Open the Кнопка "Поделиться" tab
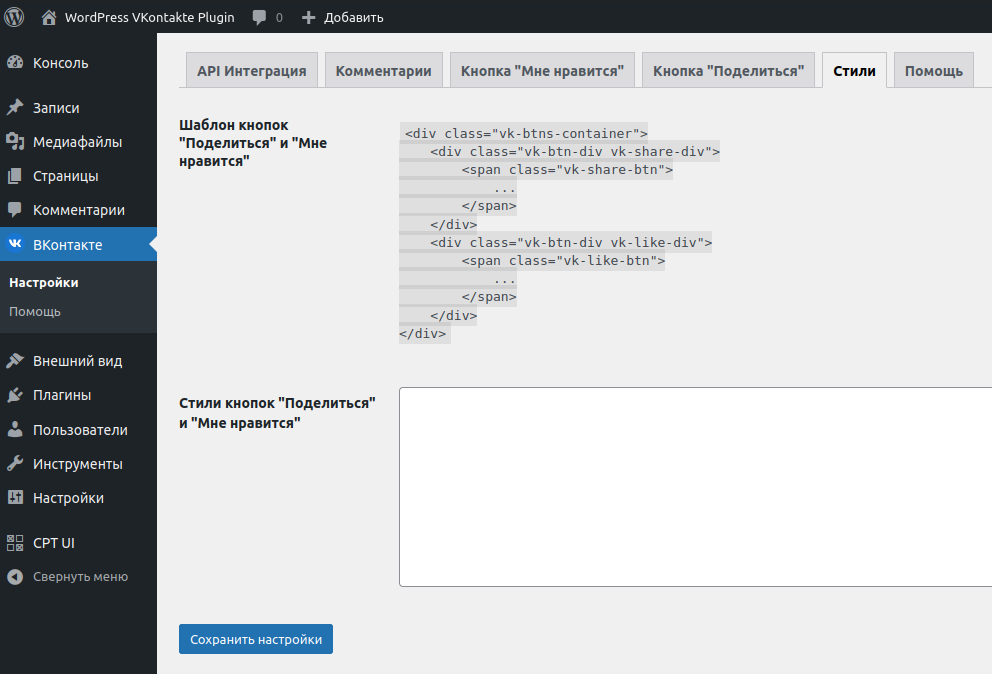This screenshot has width=992, height=674. point(728,70)
